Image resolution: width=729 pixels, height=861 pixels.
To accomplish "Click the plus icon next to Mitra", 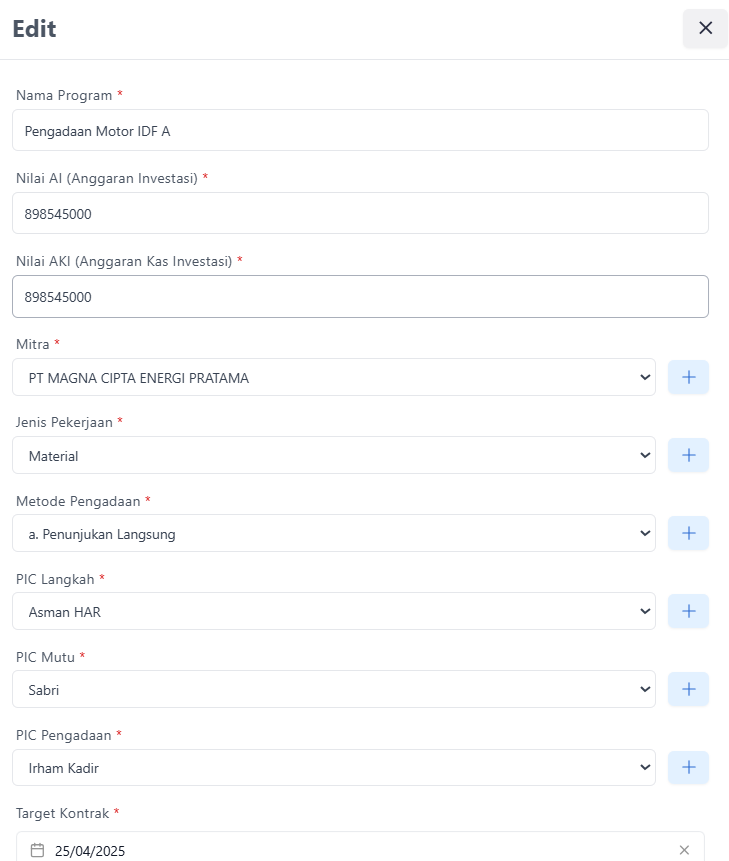I will click(688, 377).
